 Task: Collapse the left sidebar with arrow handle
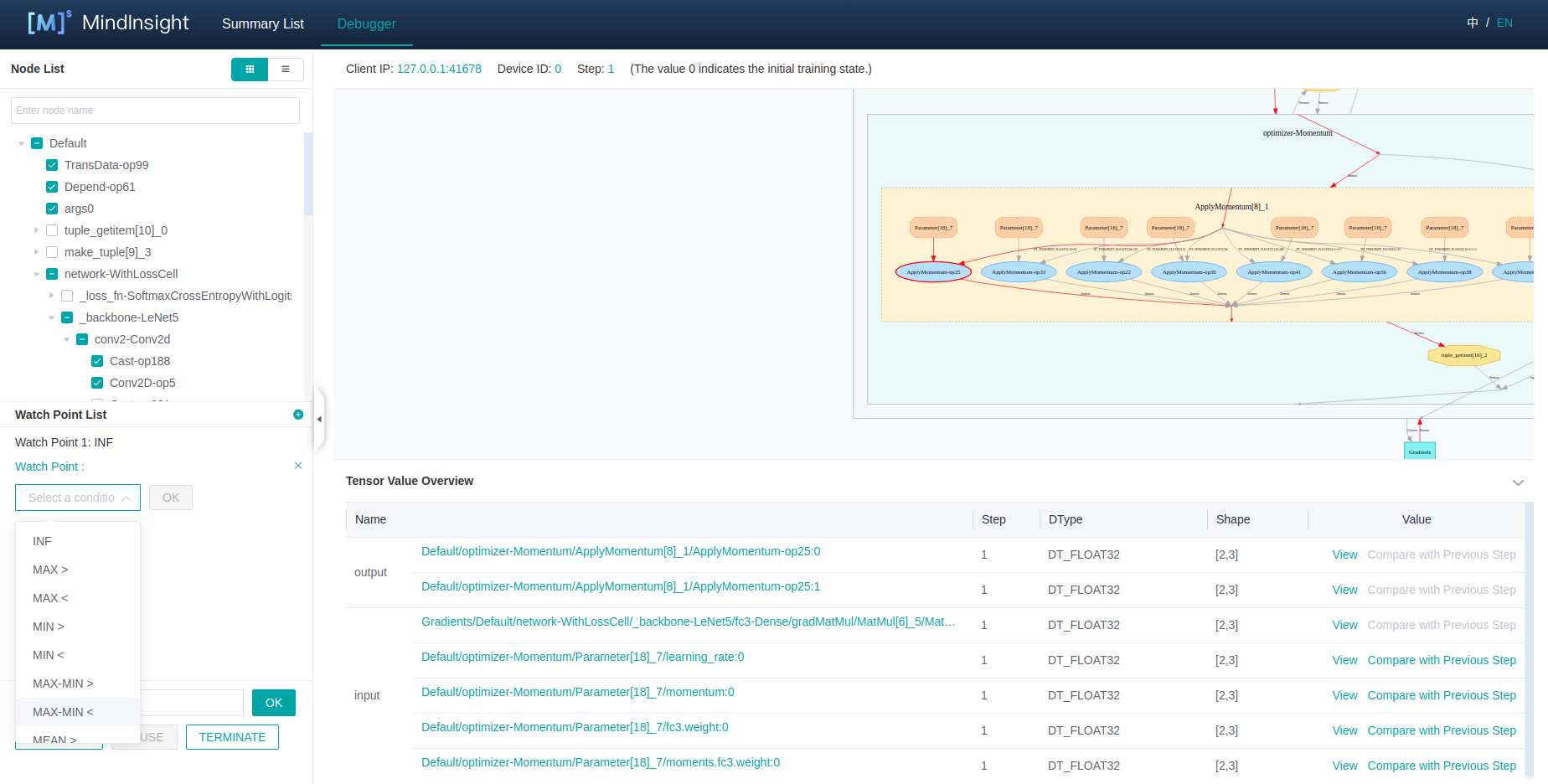coord(319,419)
